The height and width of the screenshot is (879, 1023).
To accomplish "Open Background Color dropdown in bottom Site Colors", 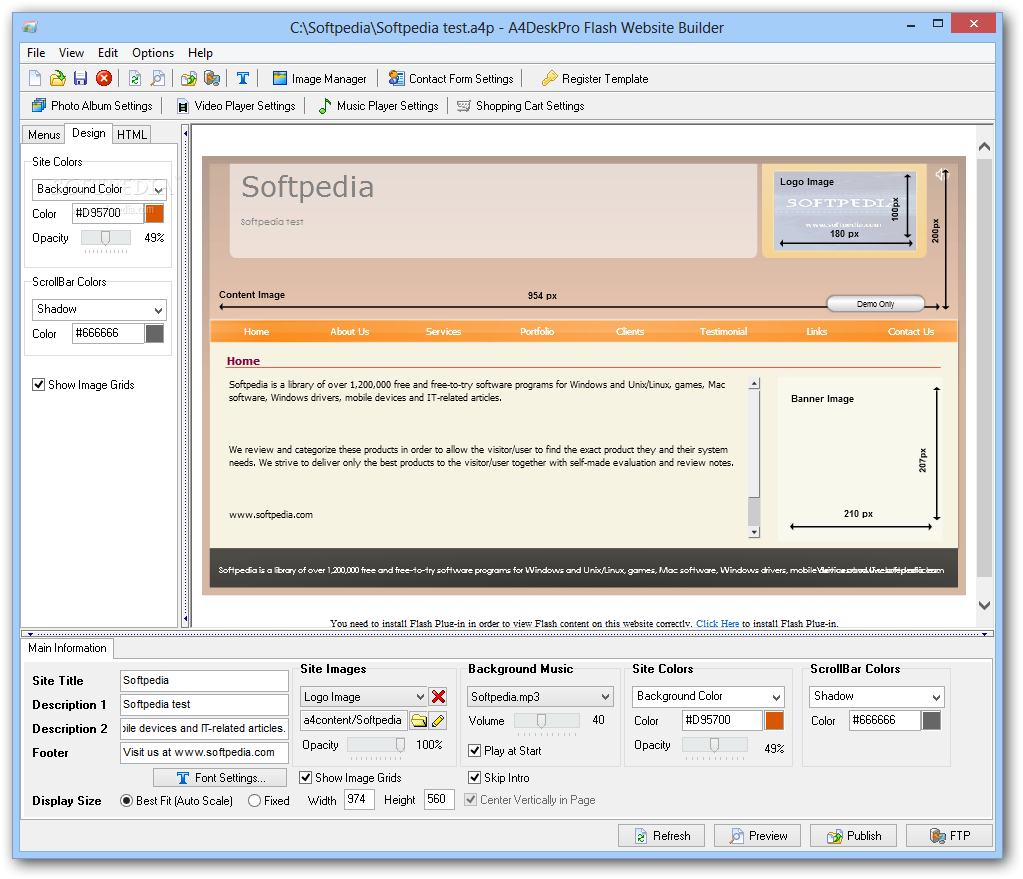I will [x=708, y=696].
